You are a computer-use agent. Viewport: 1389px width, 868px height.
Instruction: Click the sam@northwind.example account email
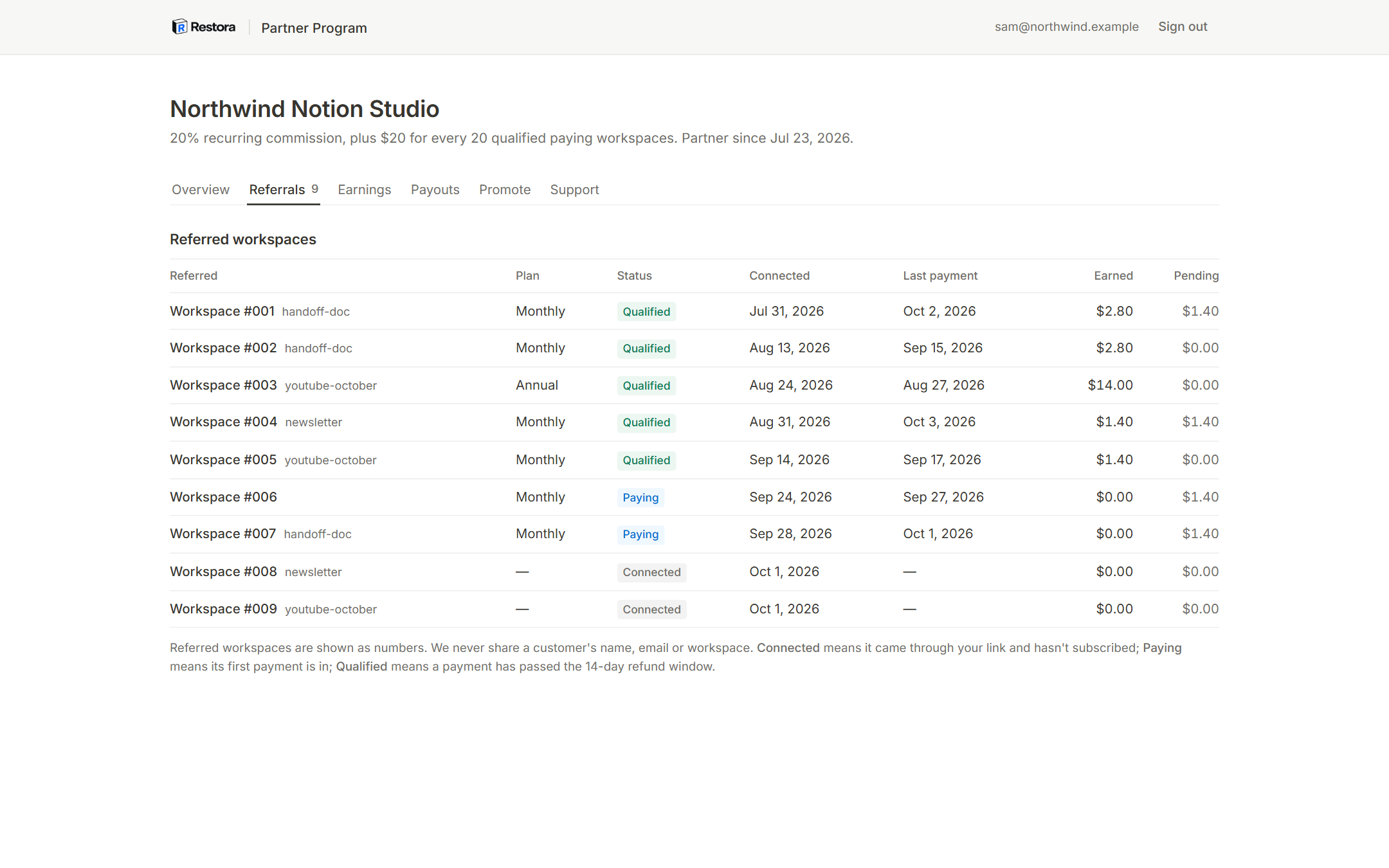point(1067,27)
